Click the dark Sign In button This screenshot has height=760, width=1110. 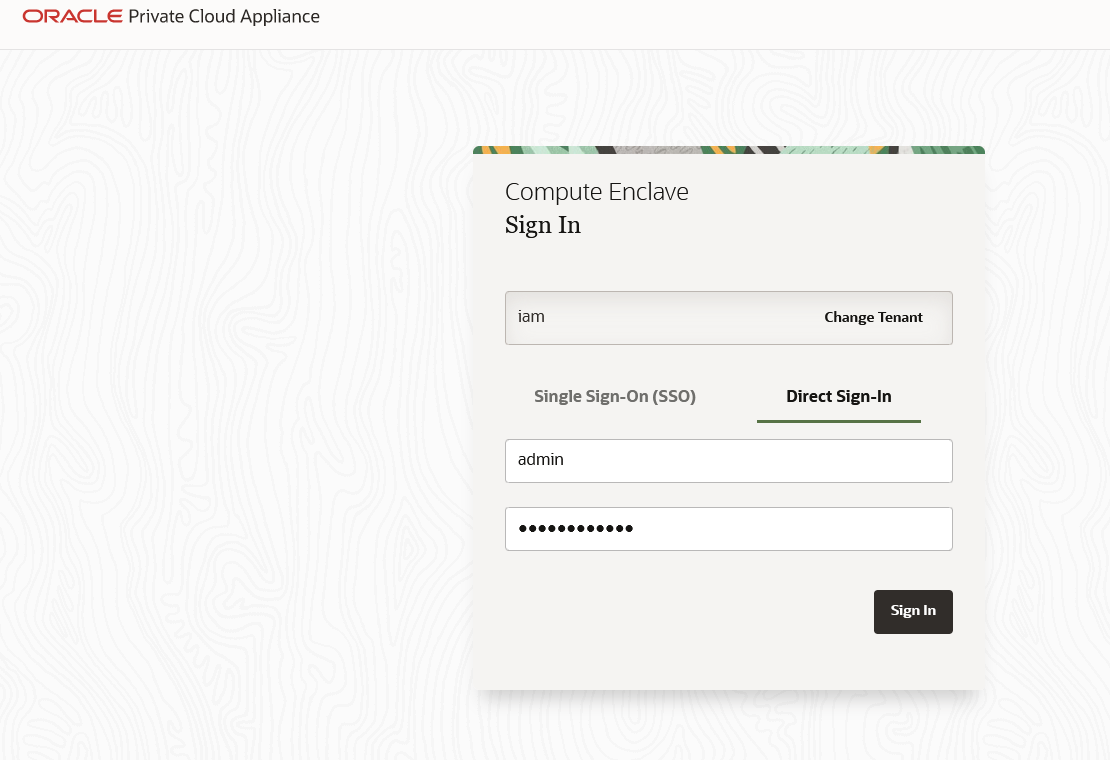pos(912,611)
